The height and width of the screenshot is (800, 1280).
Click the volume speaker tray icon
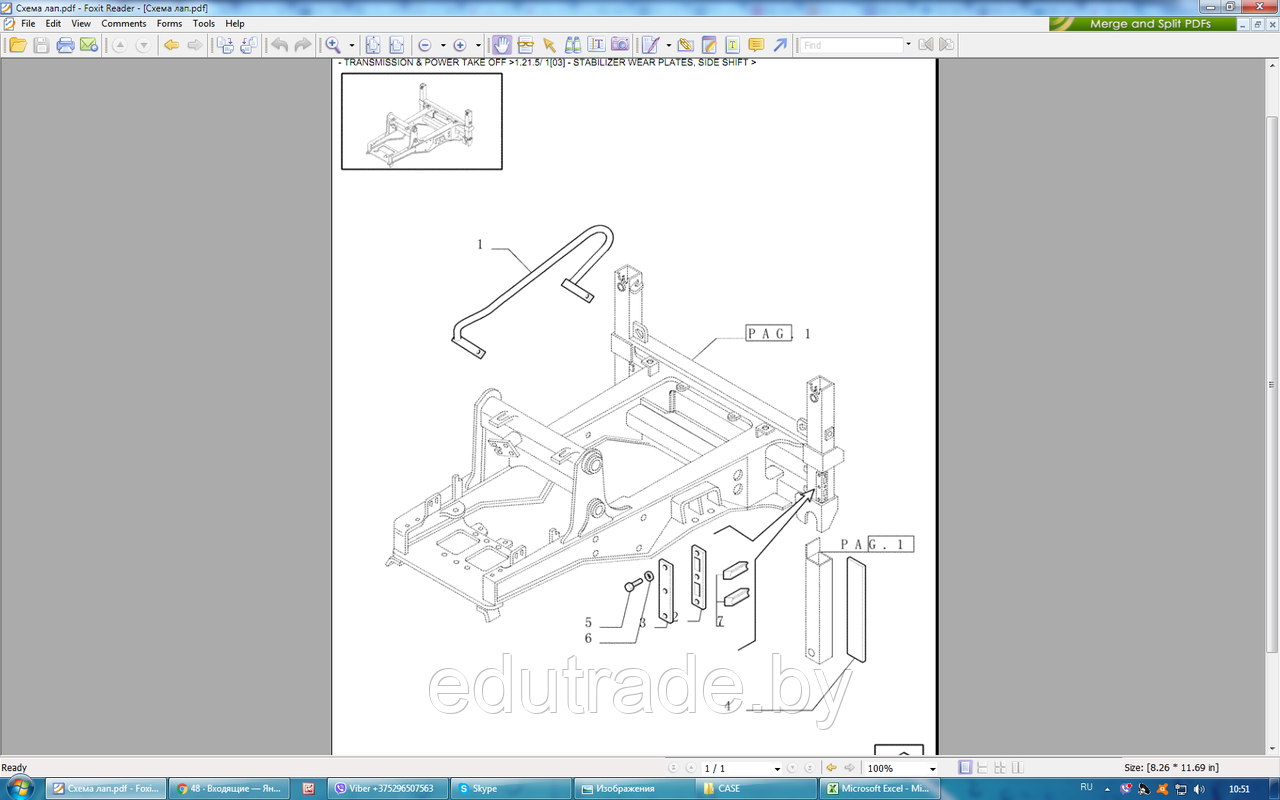click(1199, 789)
